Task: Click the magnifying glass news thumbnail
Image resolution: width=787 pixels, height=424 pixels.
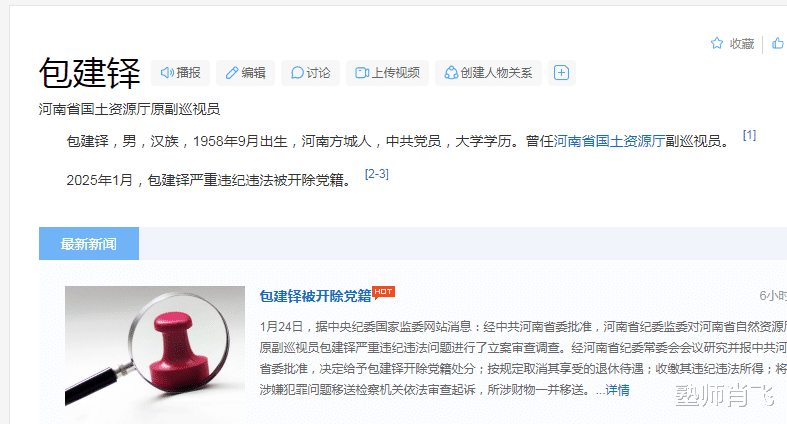Action: point(155,346)
